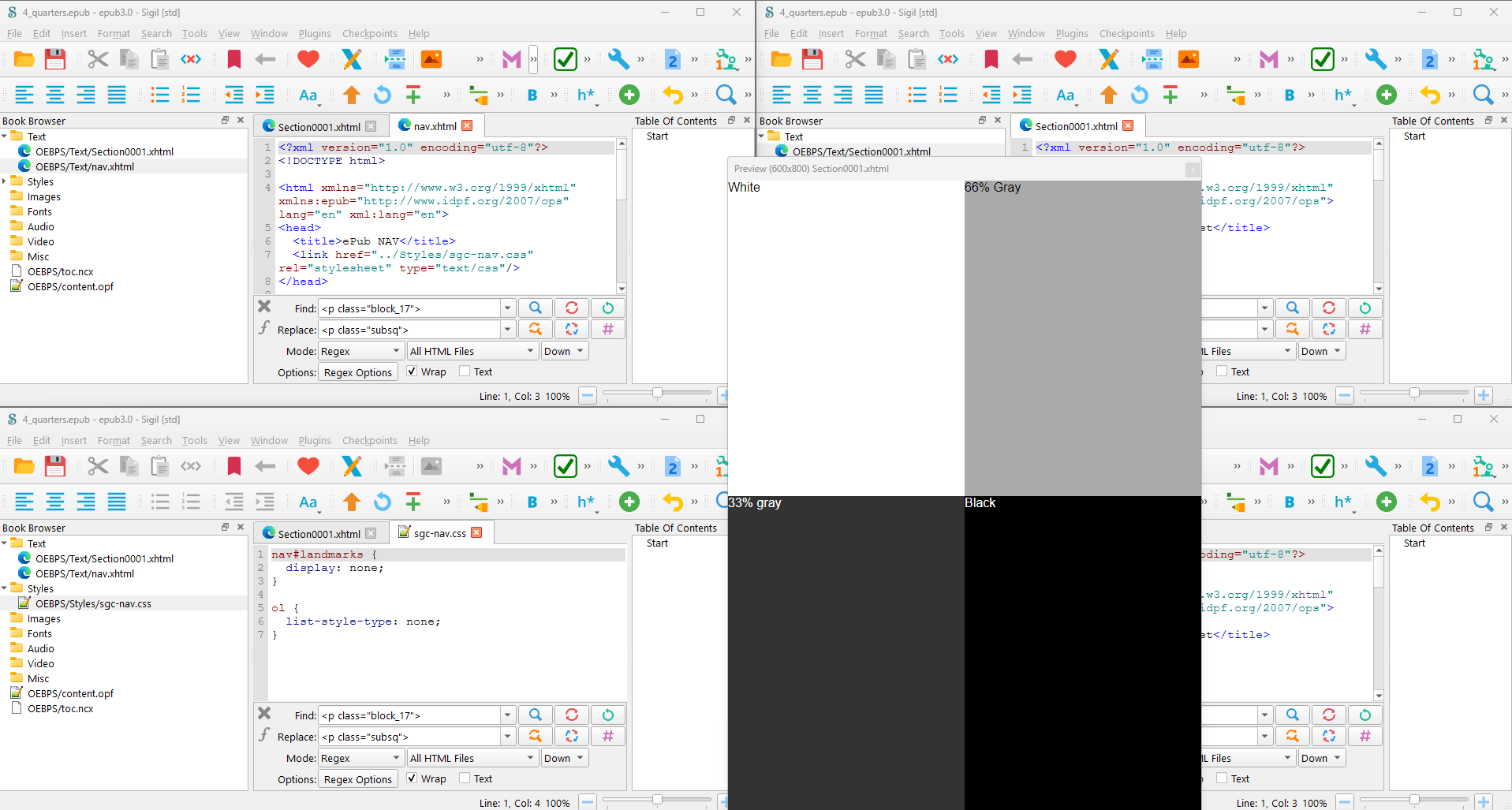
Task: Click the Aa change case icon, top-left window
Action: pyautogui.click(x=308, y=95)
